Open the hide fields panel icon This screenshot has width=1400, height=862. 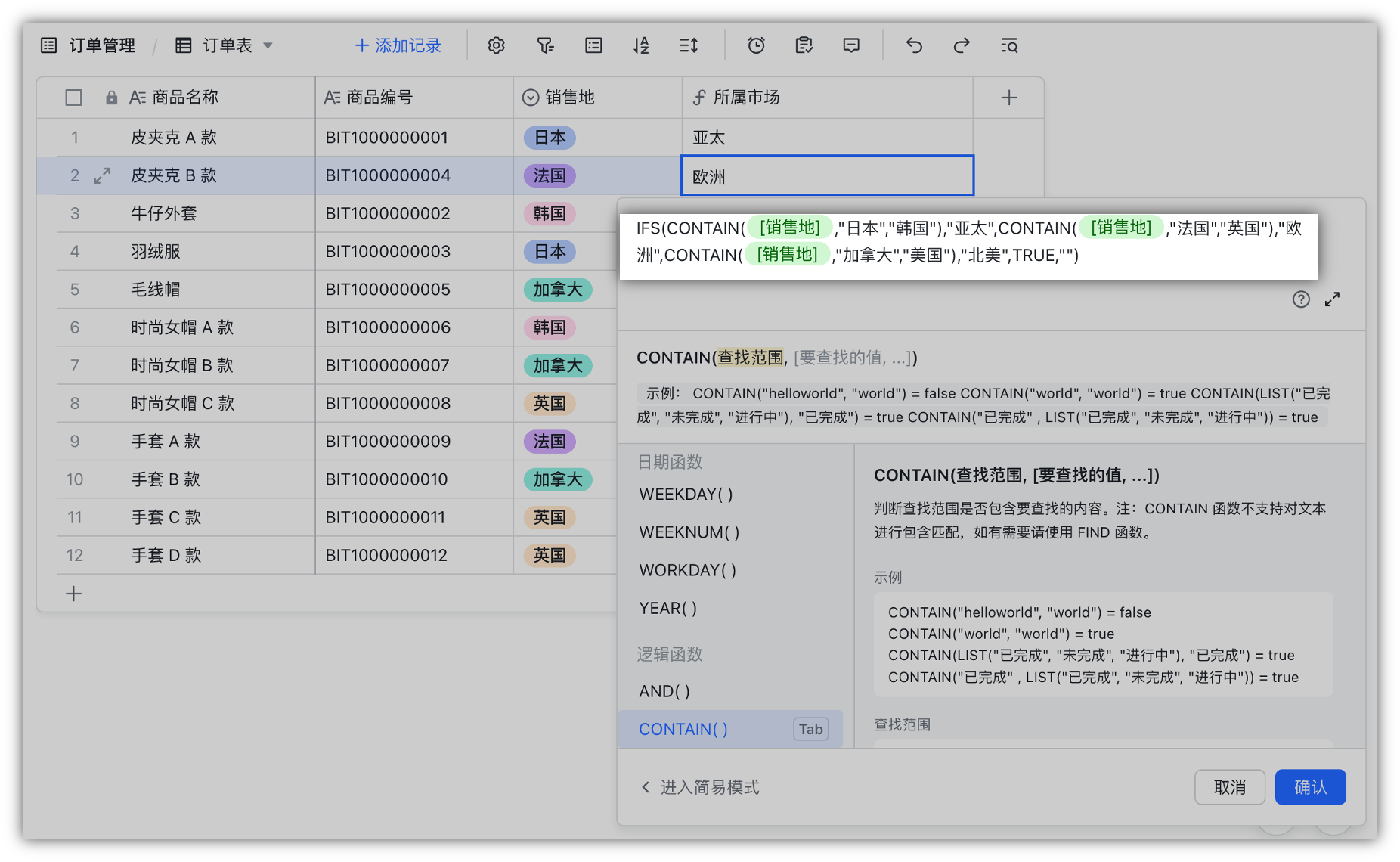[593, 45]
